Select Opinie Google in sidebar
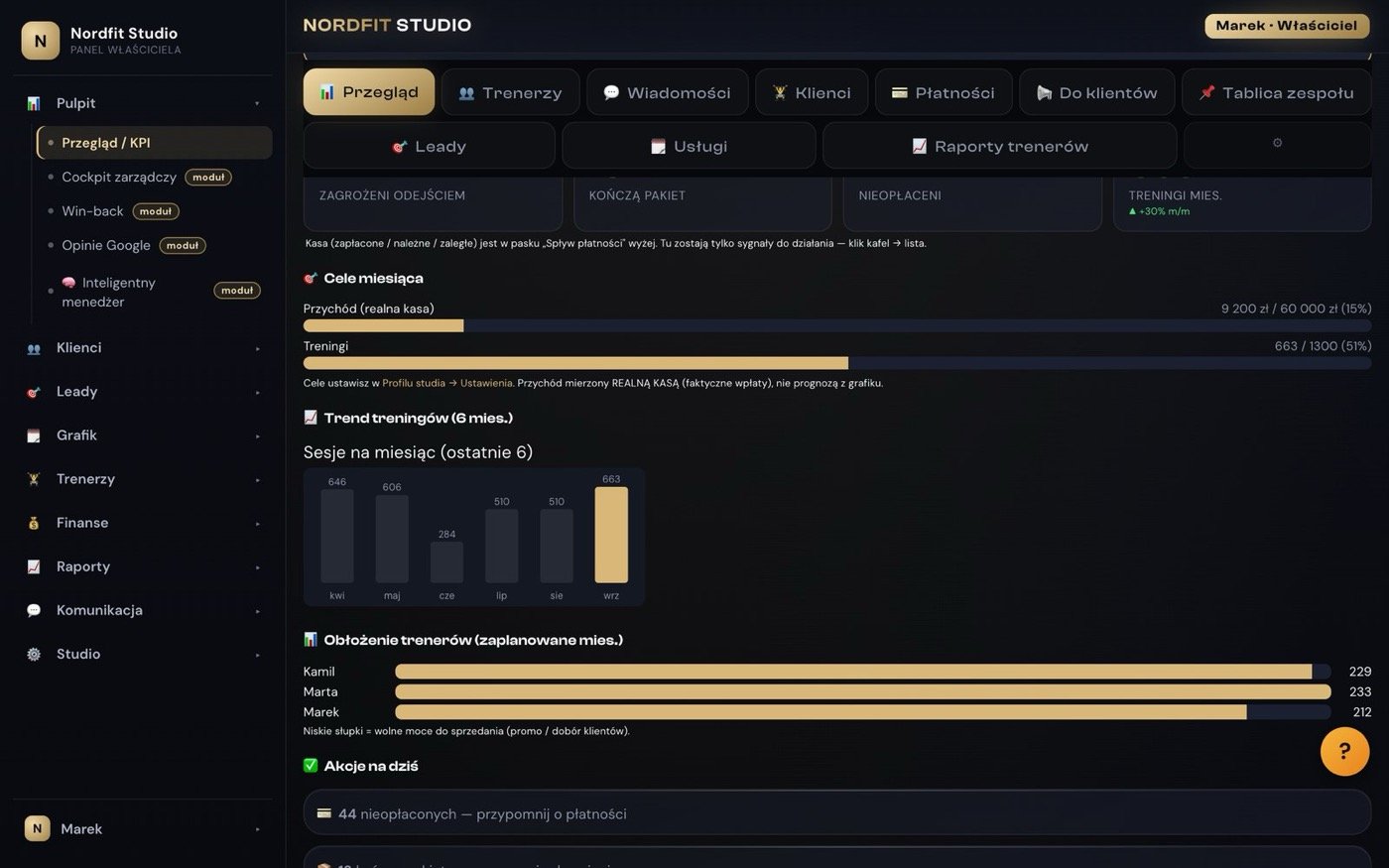The image size is (1389, 868). coord(106,245)
